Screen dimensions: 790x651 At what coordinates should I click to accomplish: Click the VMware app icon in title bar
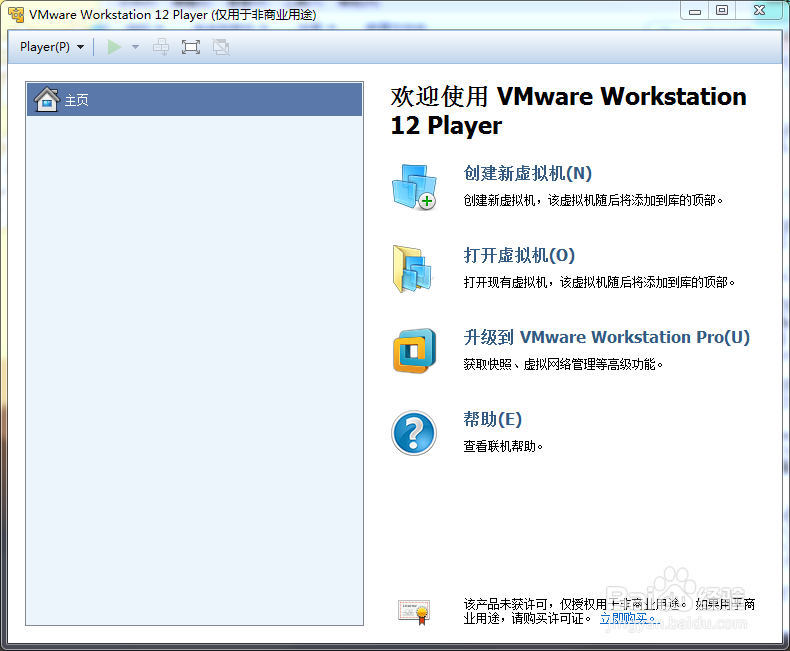[x=16, y=14]
